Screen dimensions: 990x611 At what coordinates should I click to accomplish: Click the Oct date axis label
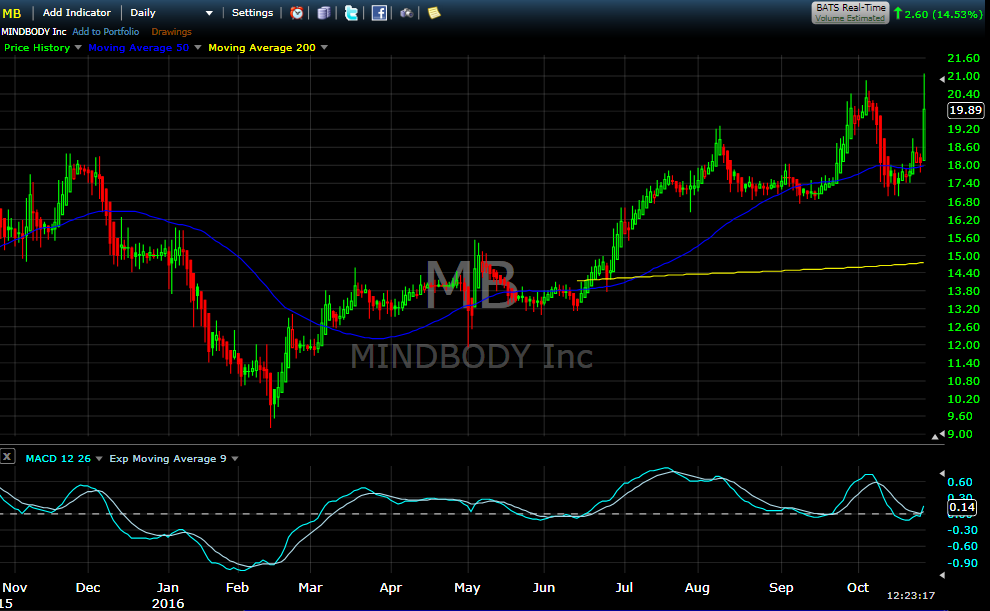coord(858,588)
